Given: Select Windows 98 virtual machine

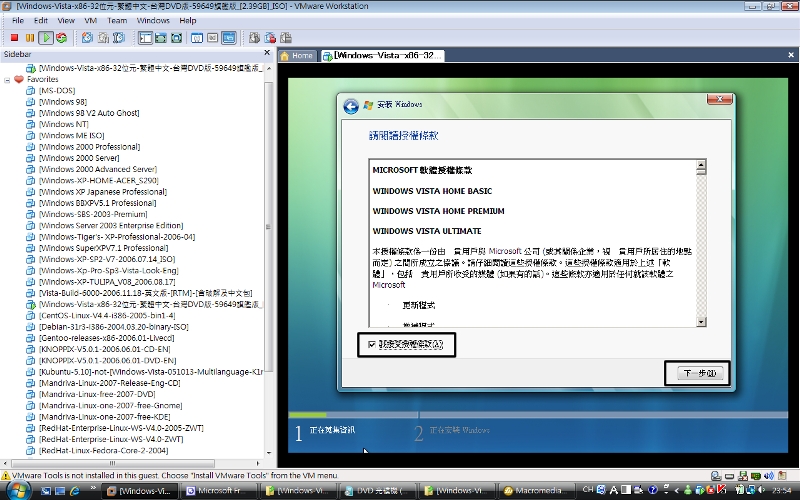Looking at the screenshot, I should click(x=63, y=102).
